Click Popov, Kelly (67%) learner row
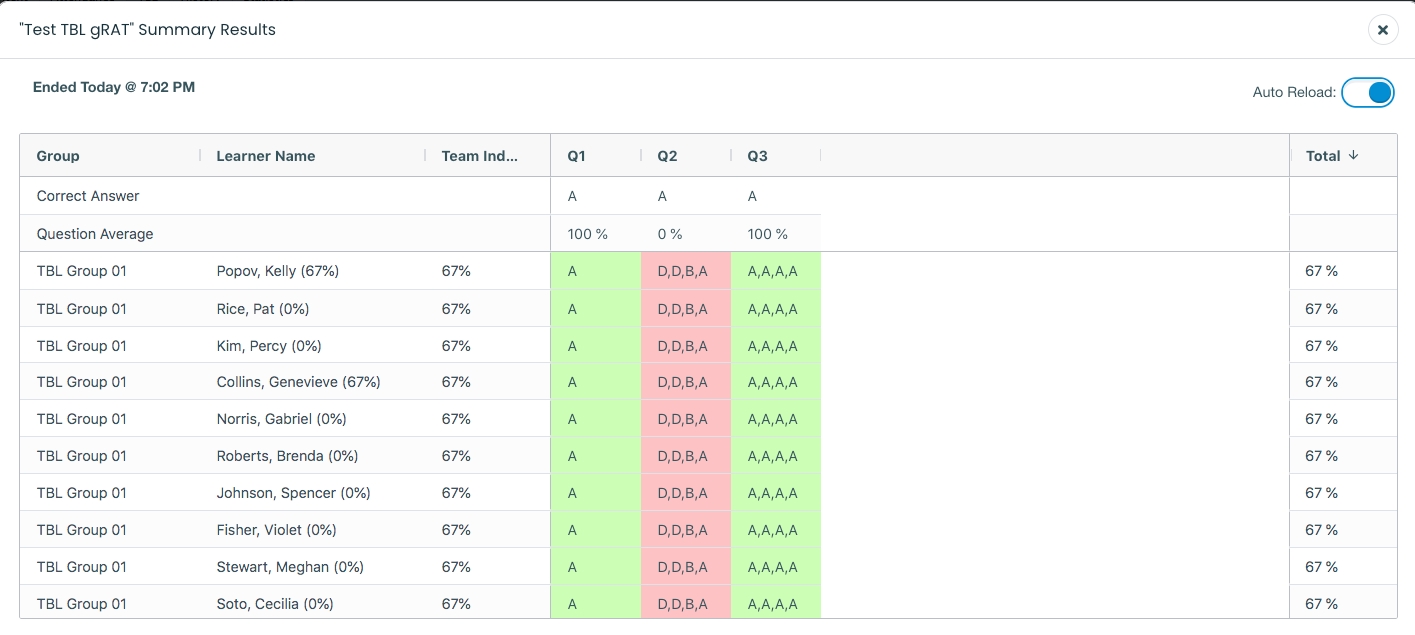The width and height of the screenshot is (1415, 635). point(277,271)
